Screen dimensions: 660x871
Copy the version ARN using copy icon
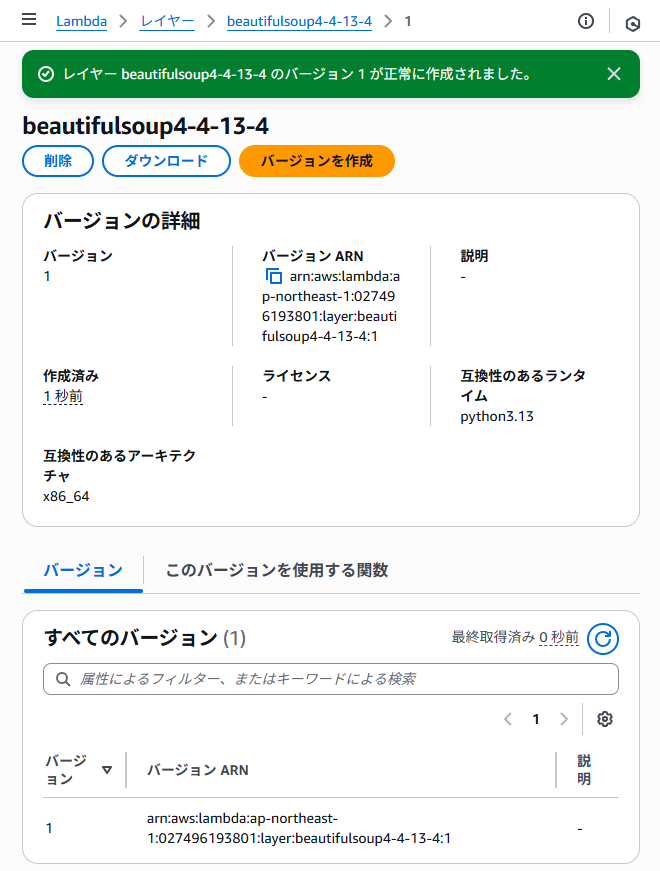(x=273, y=276)
